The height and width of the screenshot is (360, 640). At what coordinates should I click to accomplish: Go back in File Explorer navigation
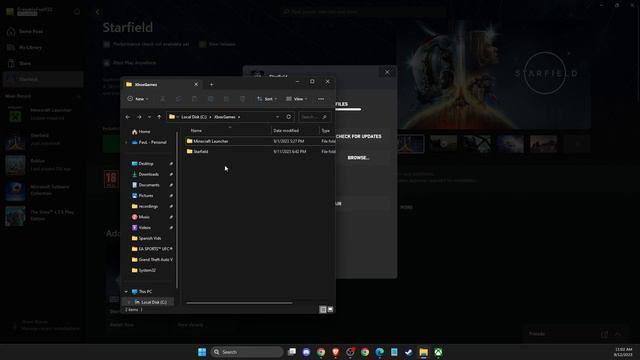[x=128, y=117]
